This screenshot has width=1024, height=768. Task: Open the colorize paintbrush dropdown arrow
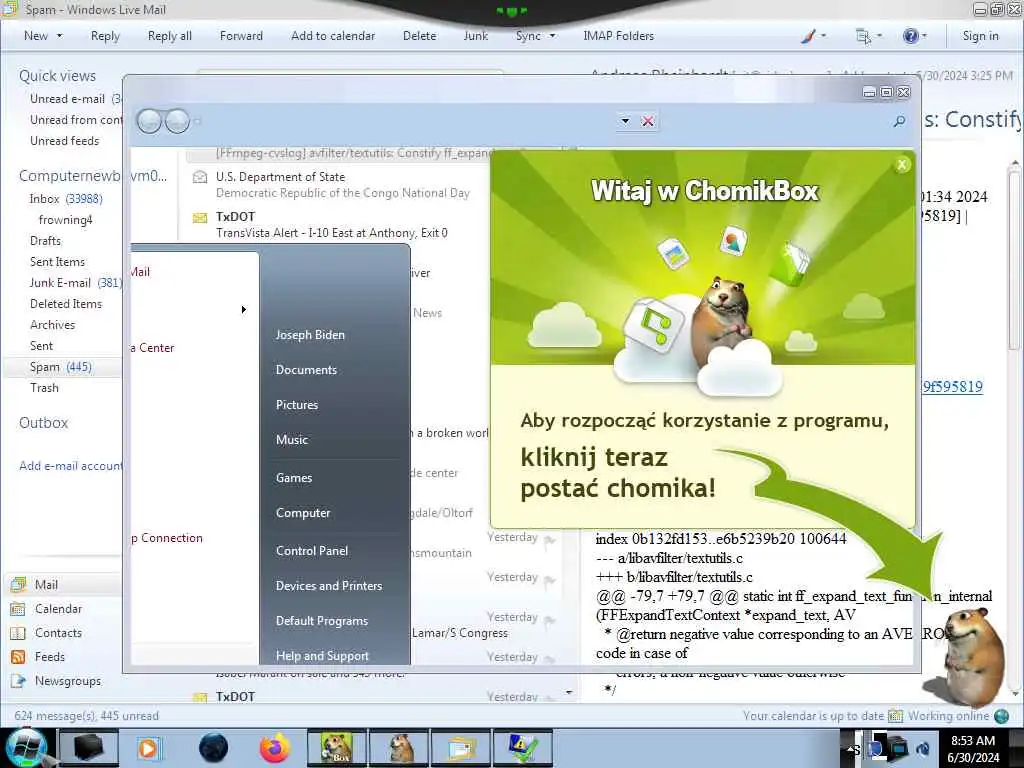coord(823,36)
